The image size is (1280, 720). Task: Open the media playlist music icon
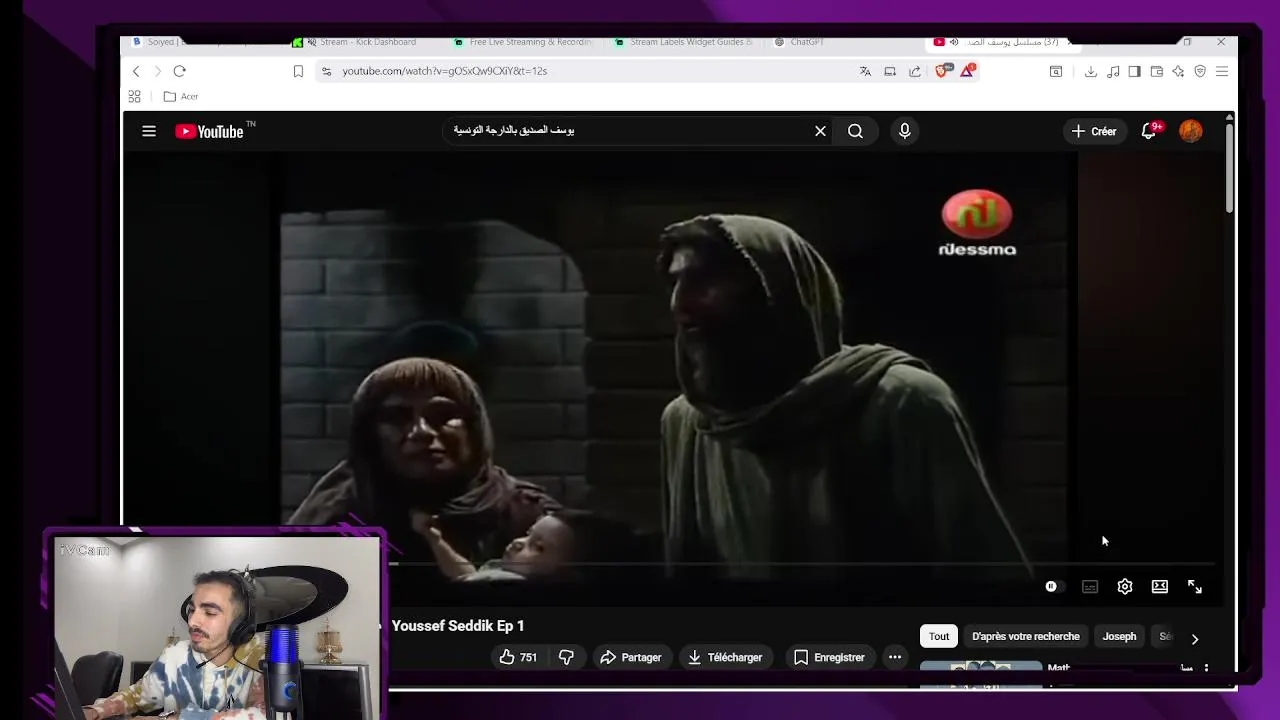pos(1113,71)
